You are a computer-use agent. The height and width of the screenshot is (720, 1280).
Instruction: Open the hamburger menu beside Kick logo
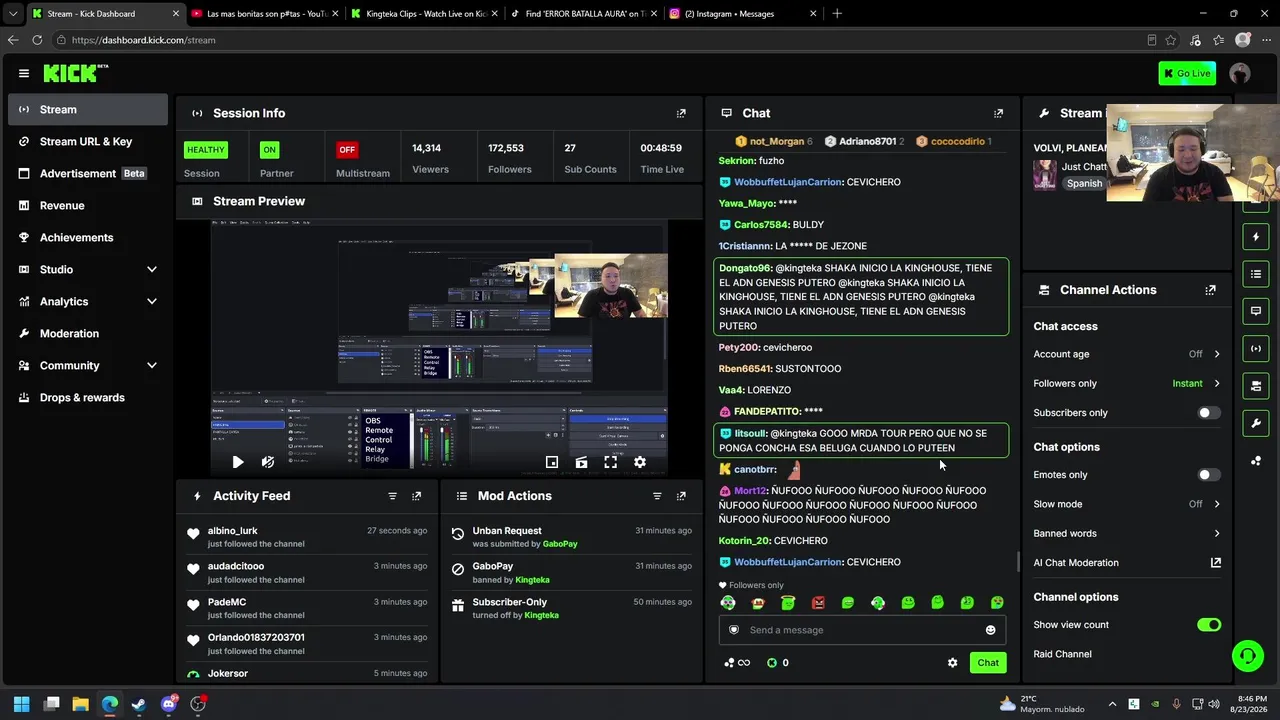24,73
